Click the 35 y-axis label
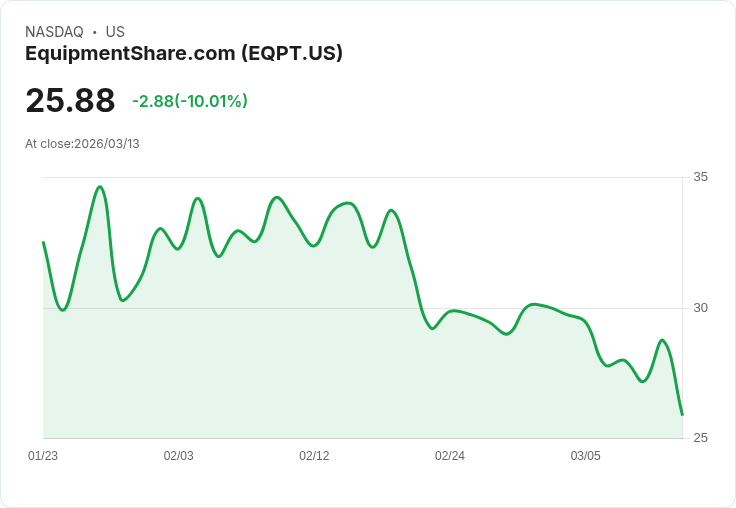736x508 pixels. tap(700, 177)
